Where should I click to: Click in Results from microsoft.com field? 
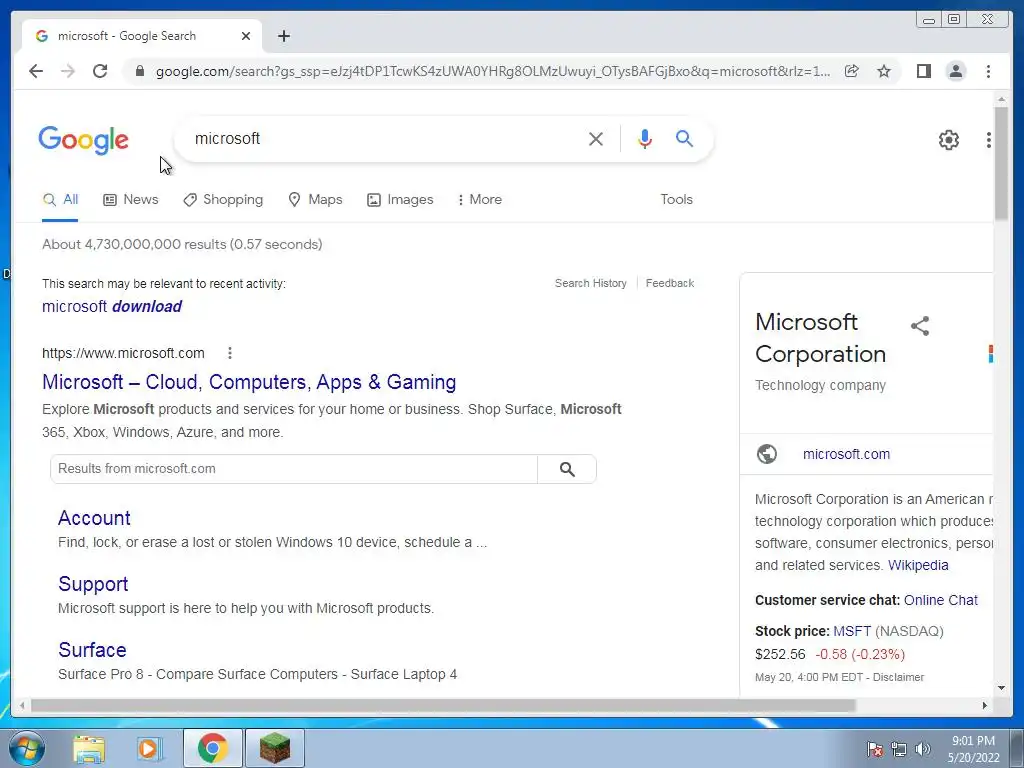pyautogui.click(x=294, y=469)
